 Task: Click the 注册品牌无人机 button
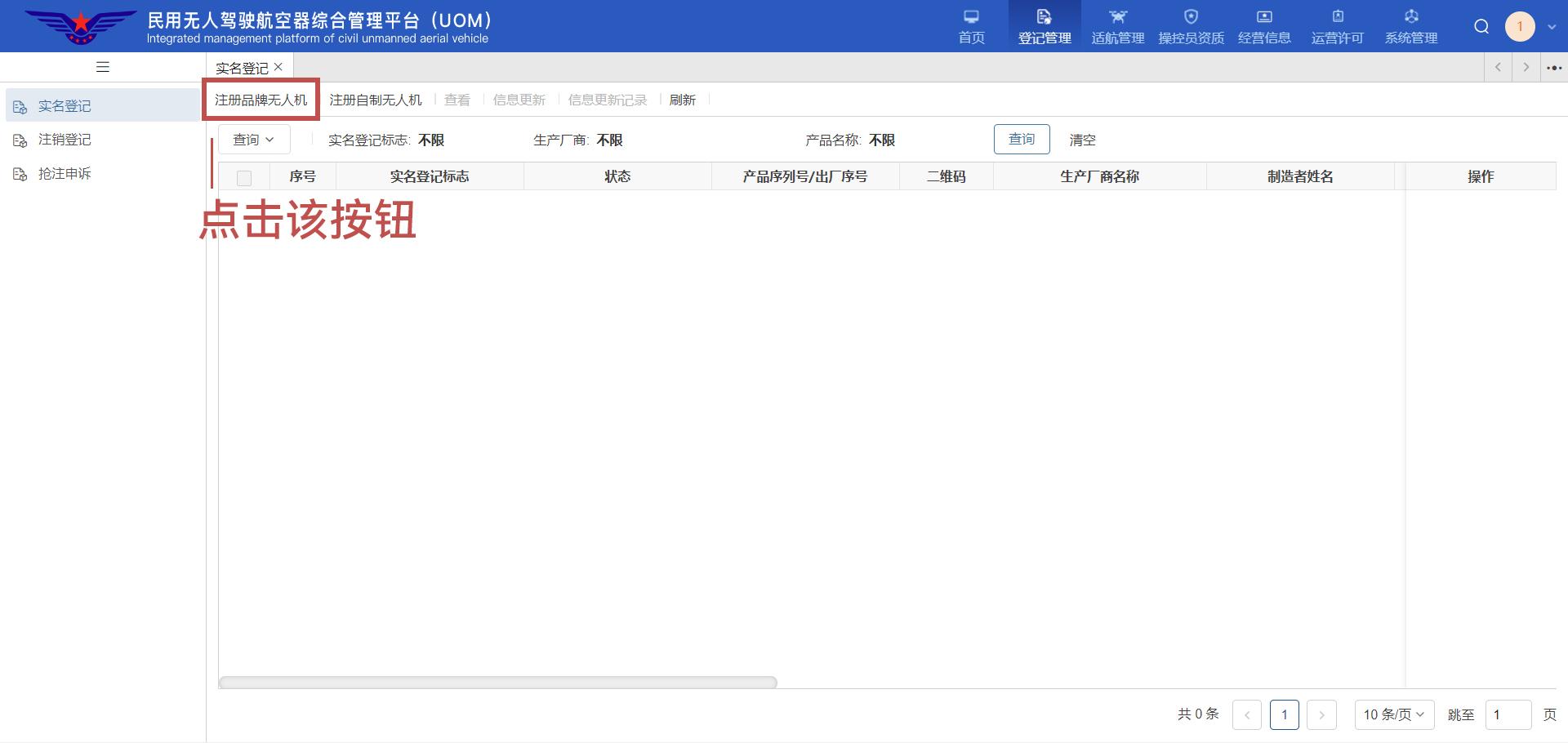(261, 100)
